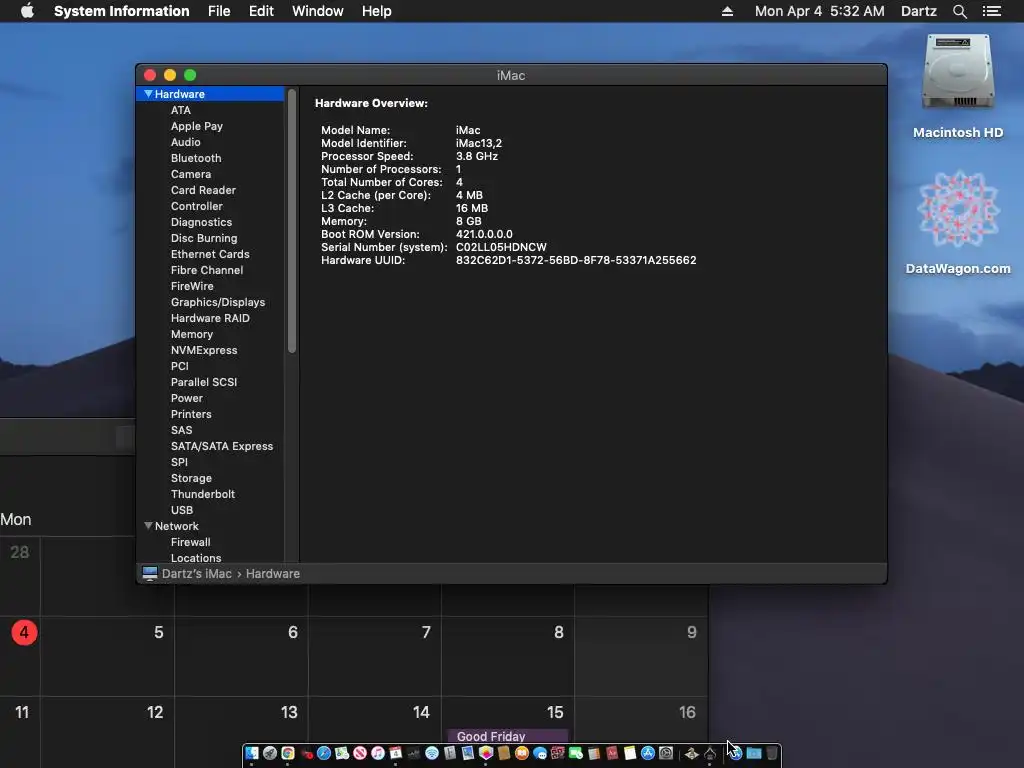1024x768 pixels.
Task: Click Model Identifier value iMac13,2
Action: pyautogui.click(x=479, y=143)
